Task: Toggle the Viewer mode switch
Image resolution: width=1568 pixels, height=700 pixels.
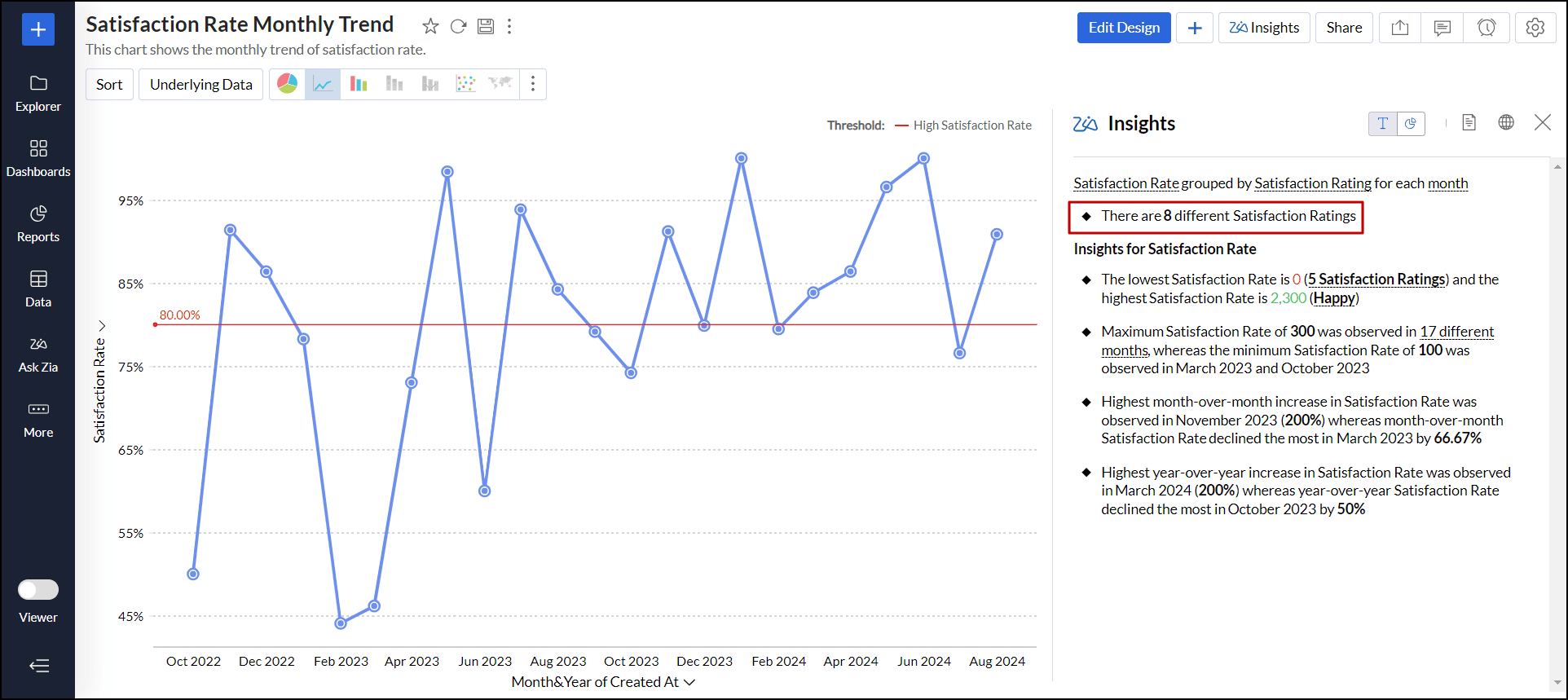Action: pos(38,589)
